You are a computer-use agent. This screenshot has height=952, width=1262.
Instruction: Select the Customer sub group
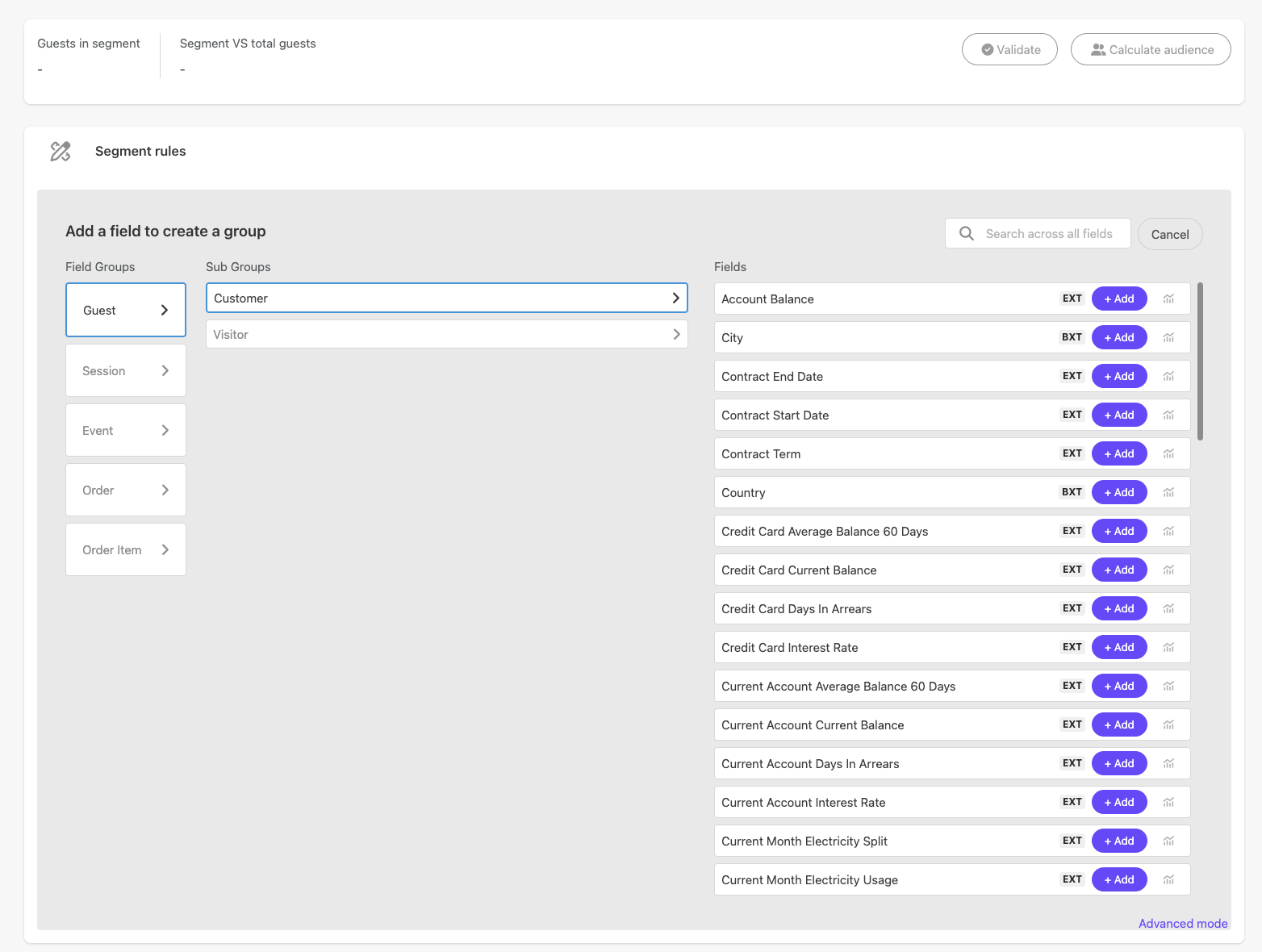coord(446,299)
